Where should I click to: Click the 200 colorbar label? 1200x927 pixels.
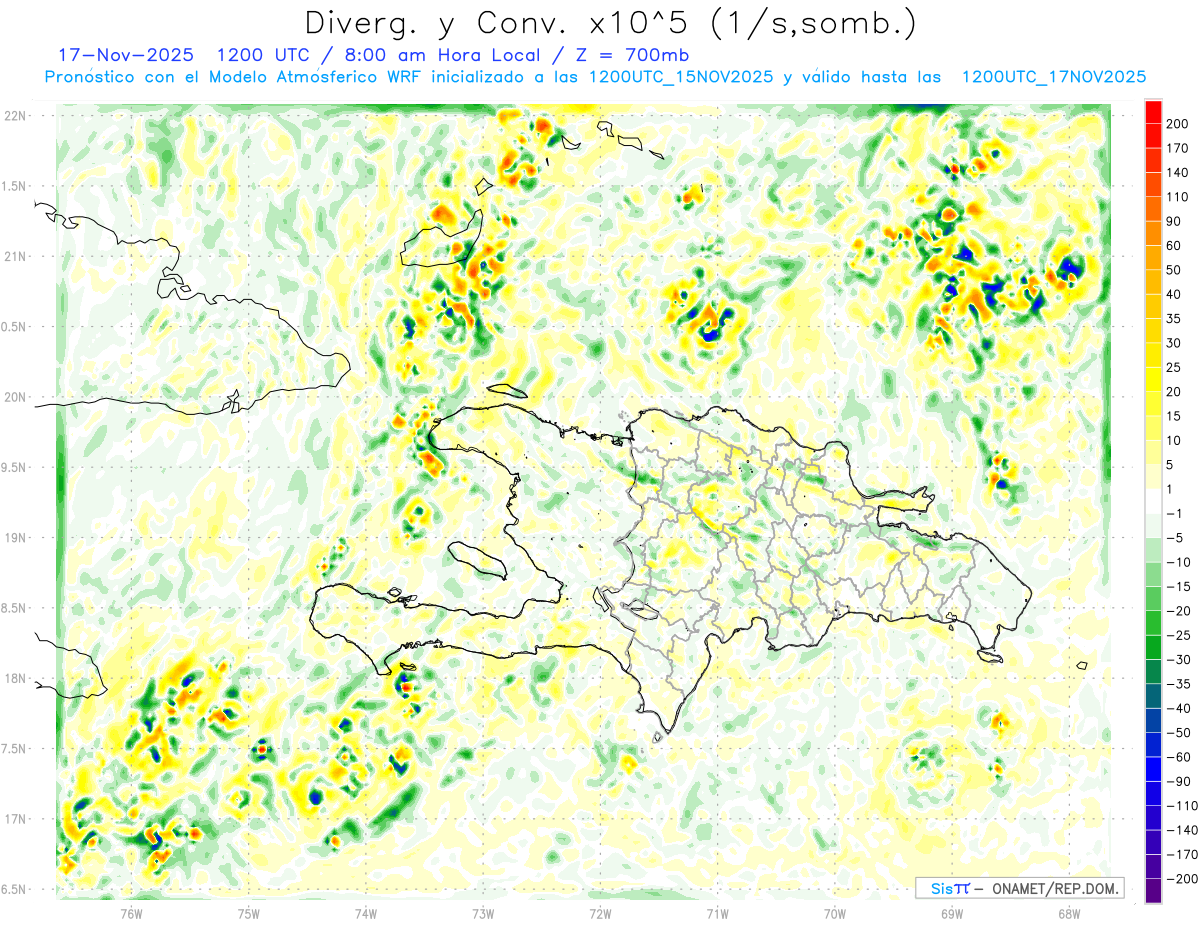(x=1179, y=124)
